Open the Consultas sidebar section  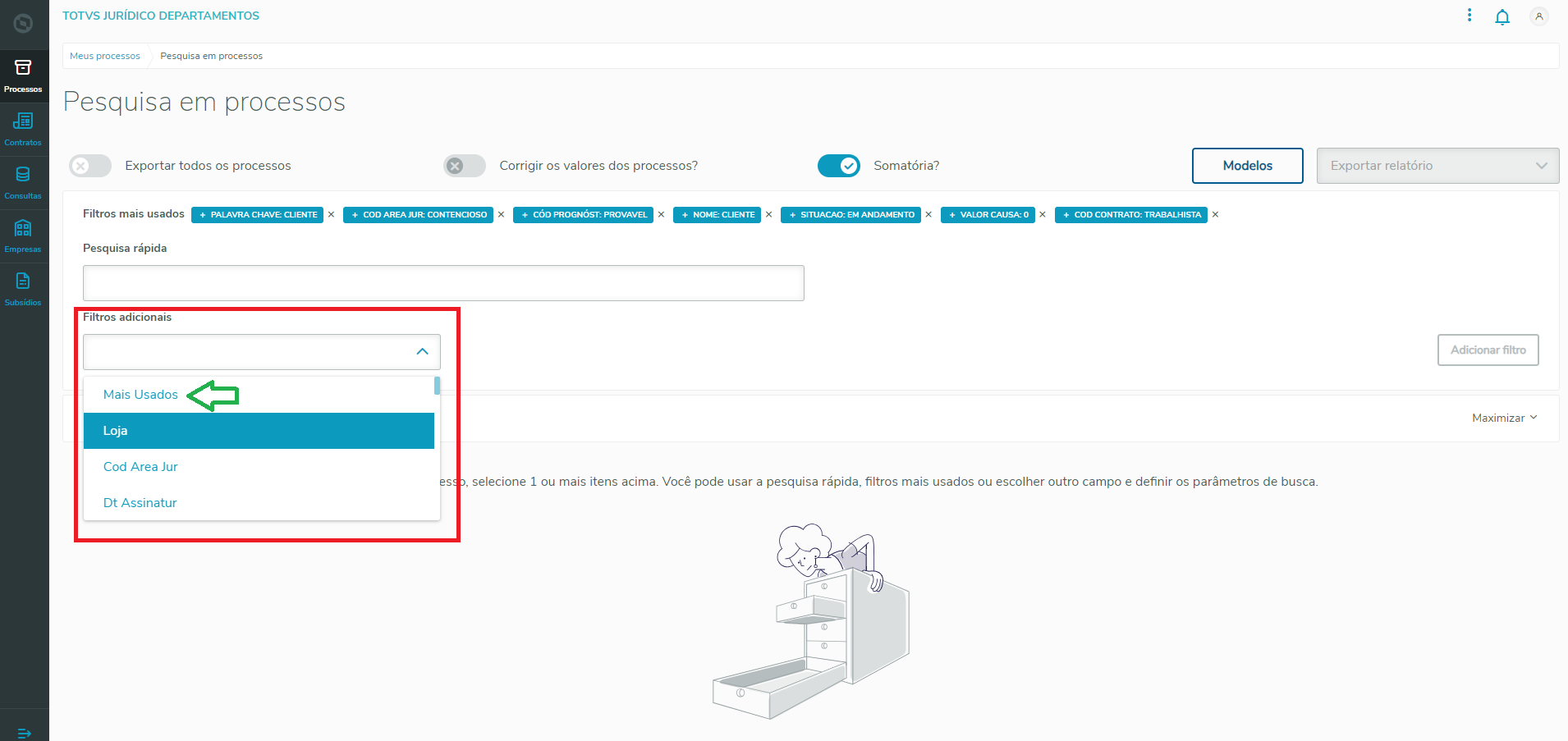[23, 183]
